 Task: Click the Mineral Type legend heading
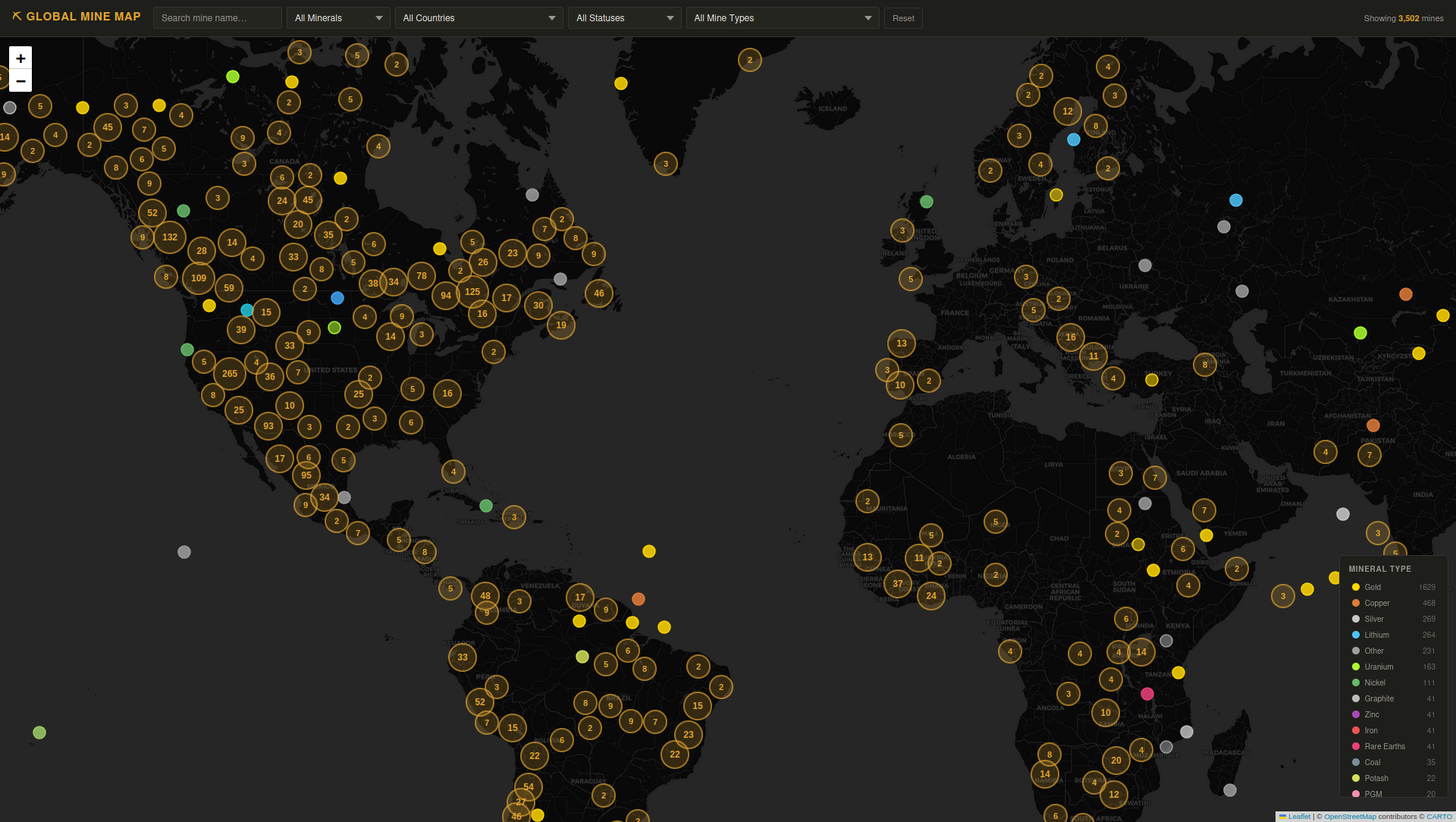click(1380, 569)
